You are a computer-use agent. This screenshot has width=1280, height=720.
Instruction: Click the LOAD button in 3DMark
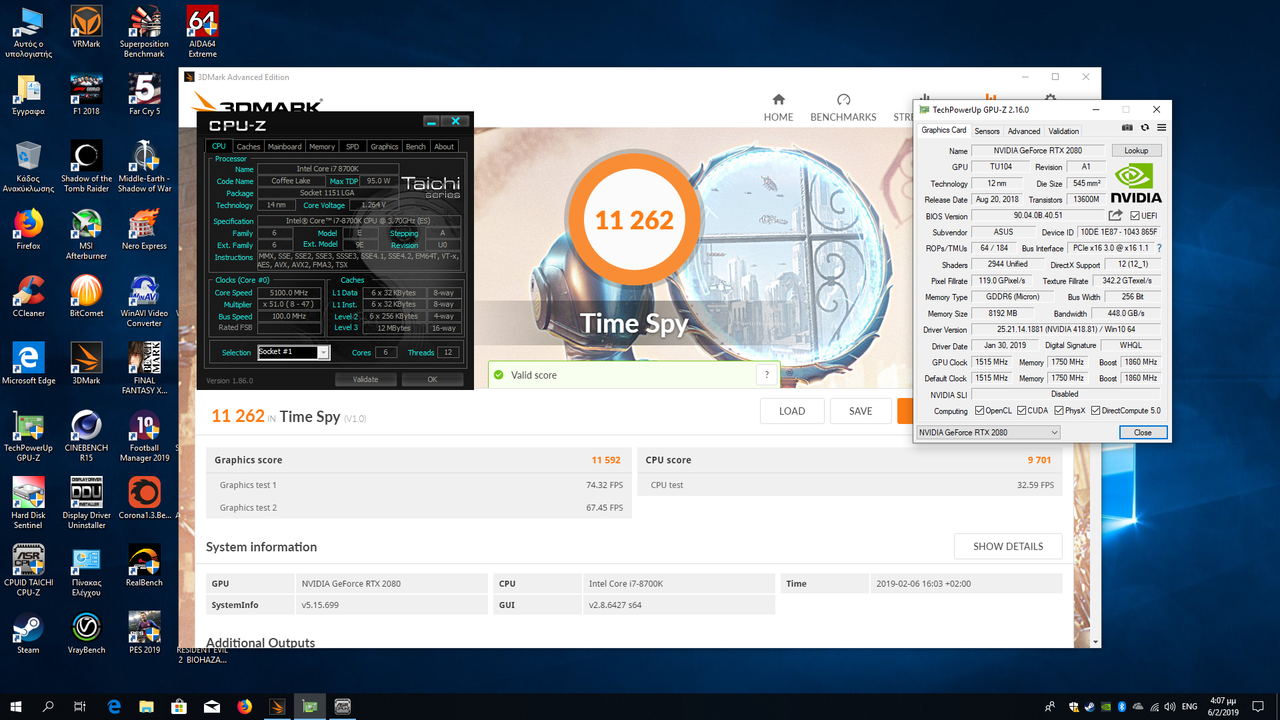(792, 411)
